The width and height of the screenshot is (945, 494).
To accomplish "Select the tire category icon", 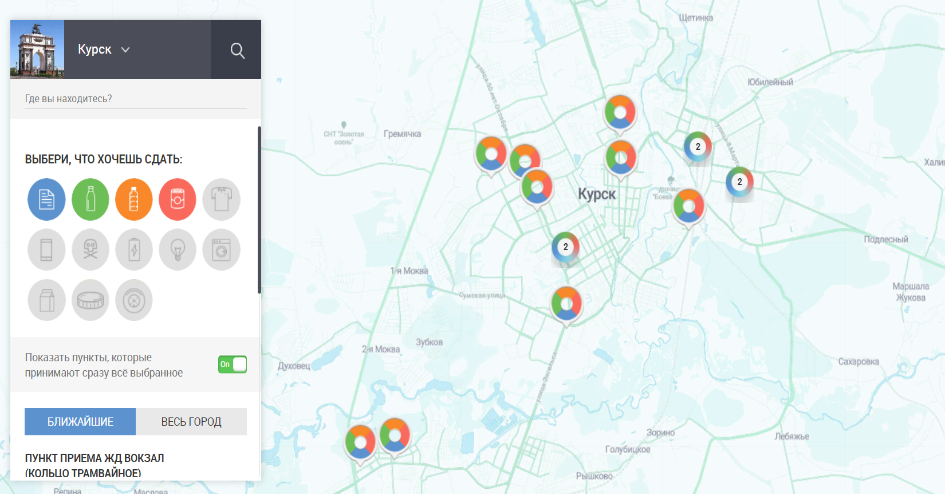I will [x=134, y=300].
